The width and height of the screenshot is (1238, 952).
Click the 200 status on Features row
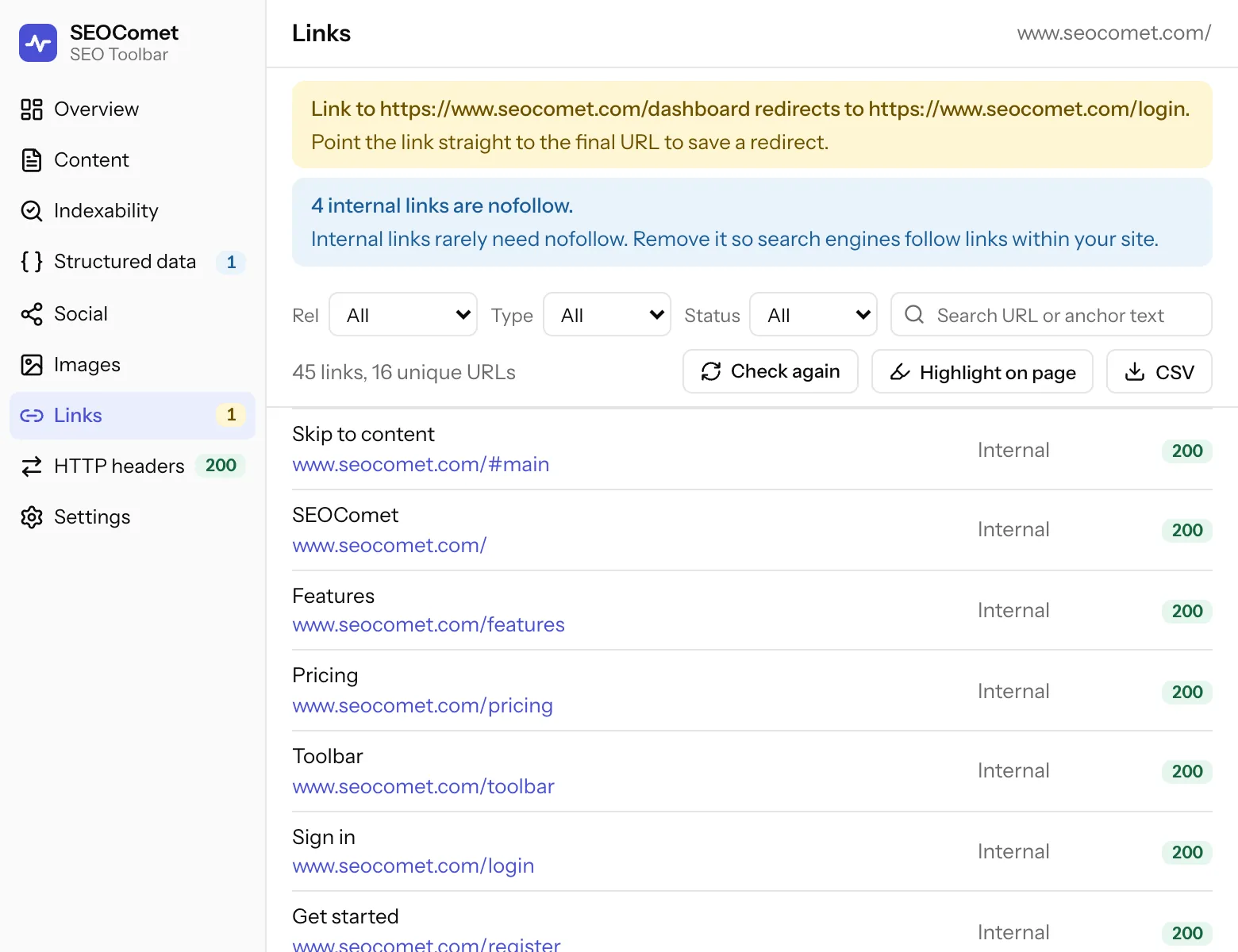point(1187,611)
